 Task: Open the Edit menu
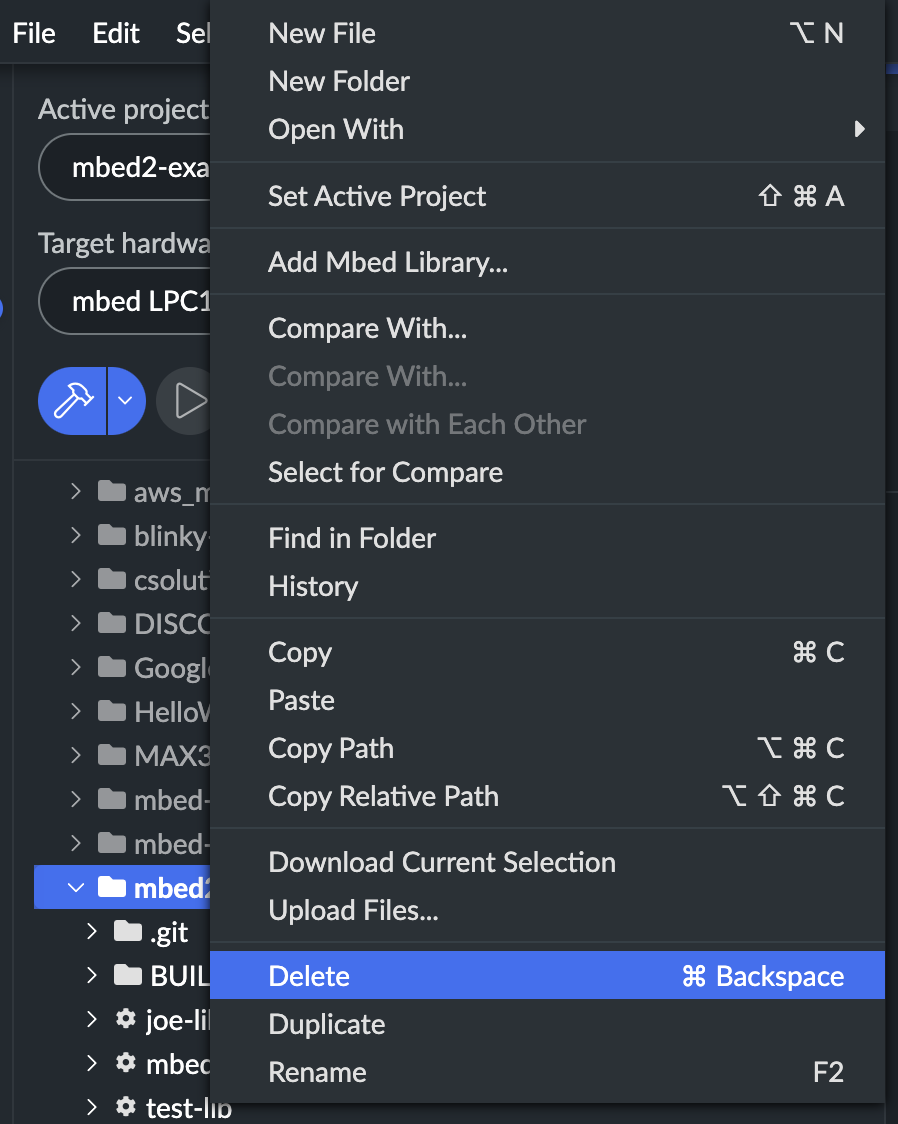115,33
